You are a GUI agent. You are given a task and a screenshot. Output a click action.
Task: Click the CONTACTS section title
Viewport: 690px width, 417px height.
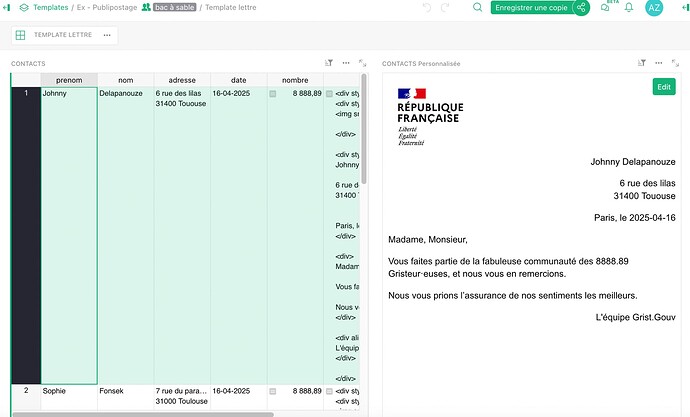tap(28, 64)
